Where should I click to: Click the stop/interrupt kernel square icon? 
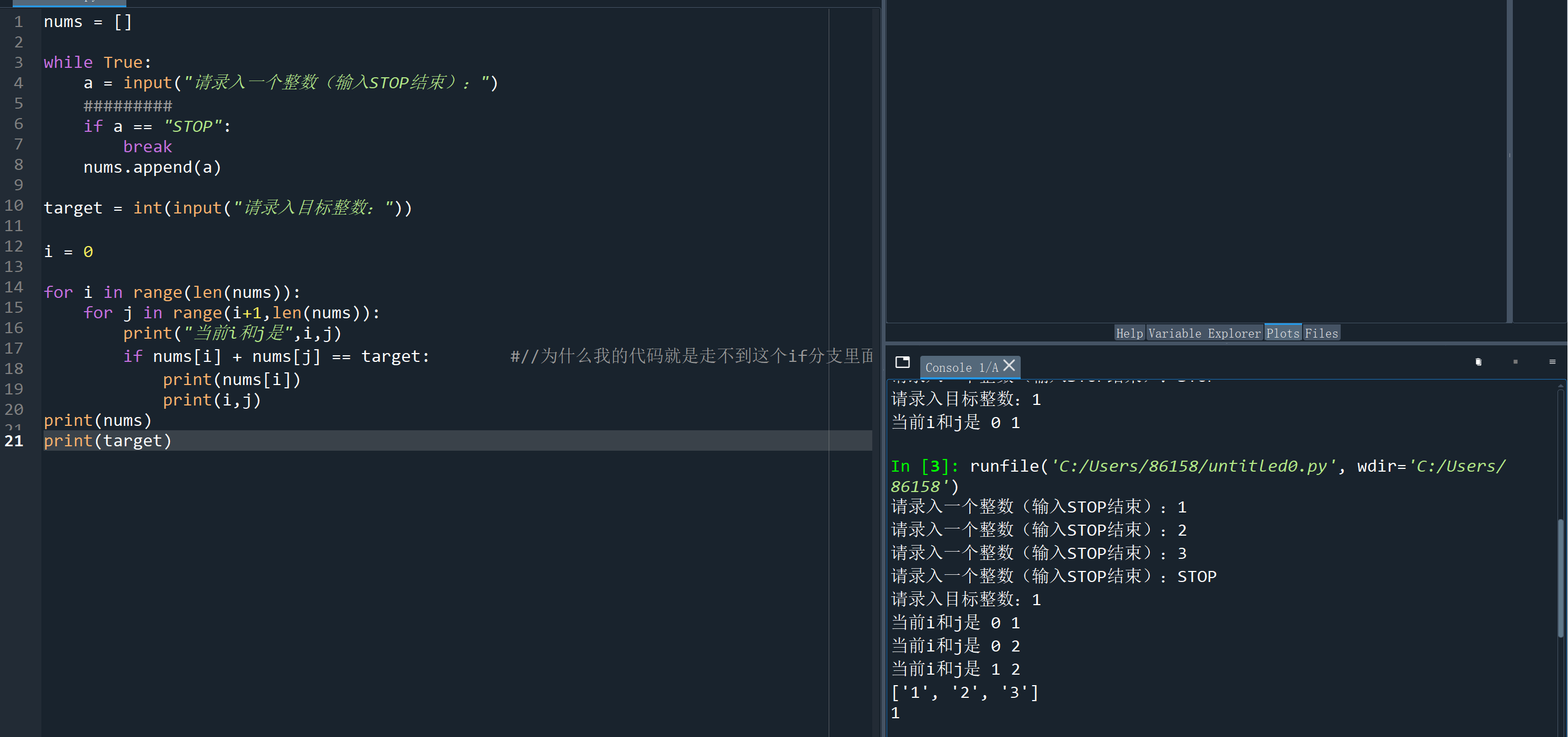(1516, 362)
